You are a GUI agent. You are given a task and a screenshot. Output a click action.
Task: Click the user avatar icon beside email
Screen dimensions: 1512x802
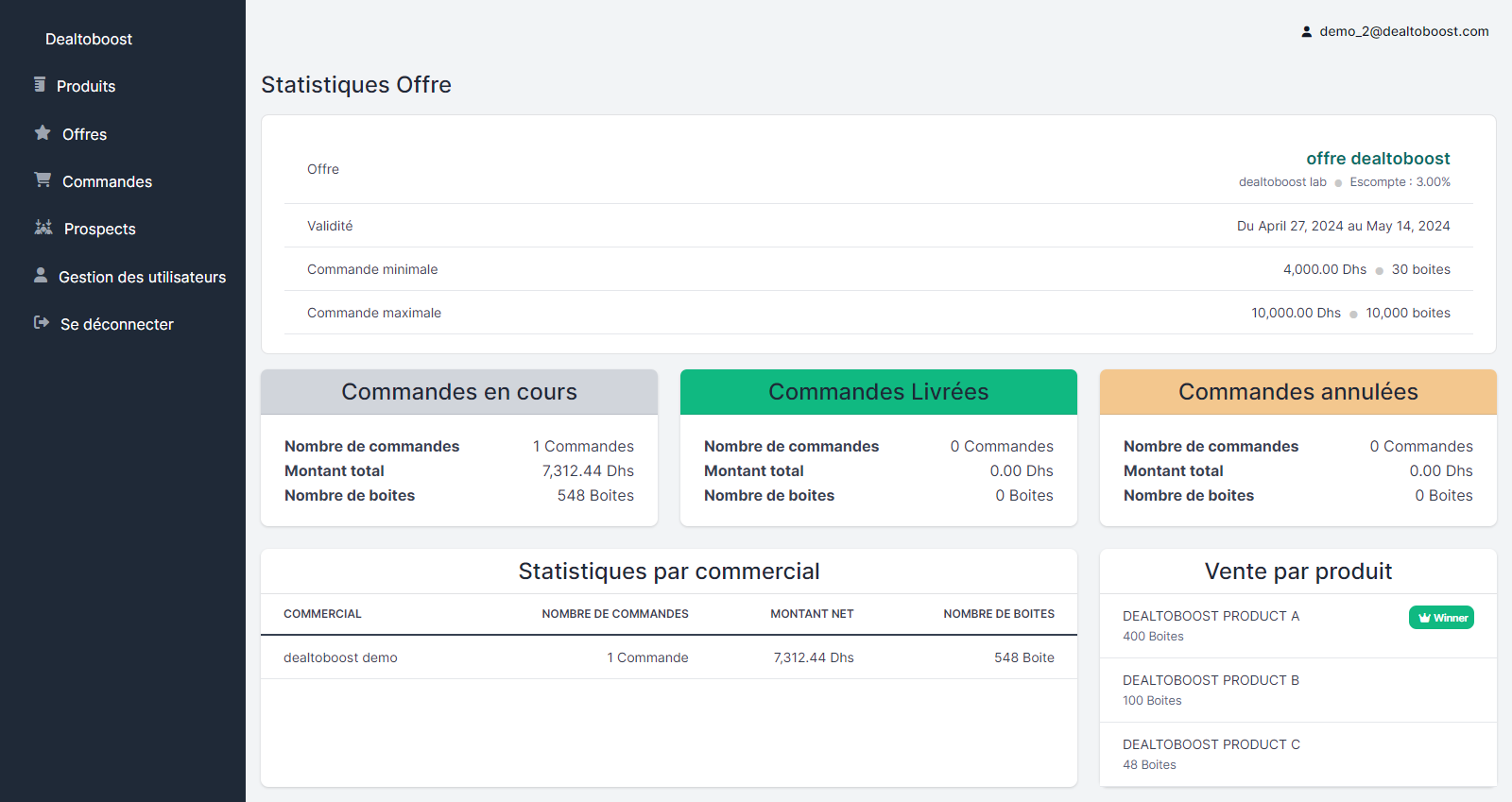point(1307,31)
